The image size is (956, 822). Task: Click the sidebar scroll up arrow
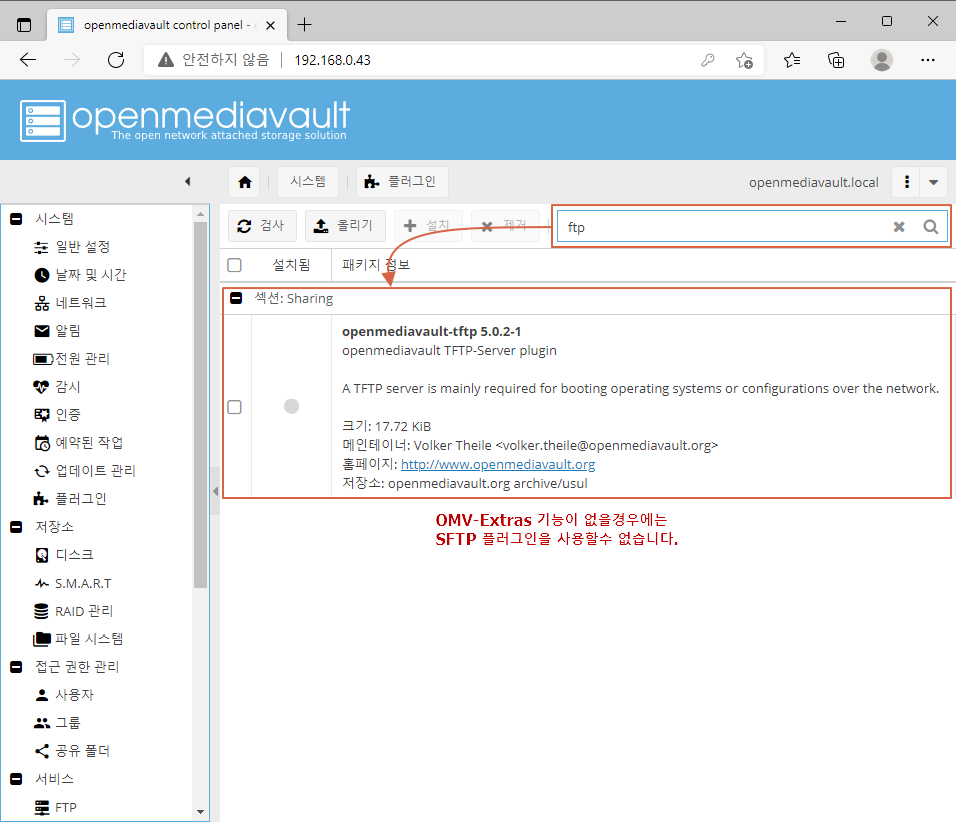(201, 215)
